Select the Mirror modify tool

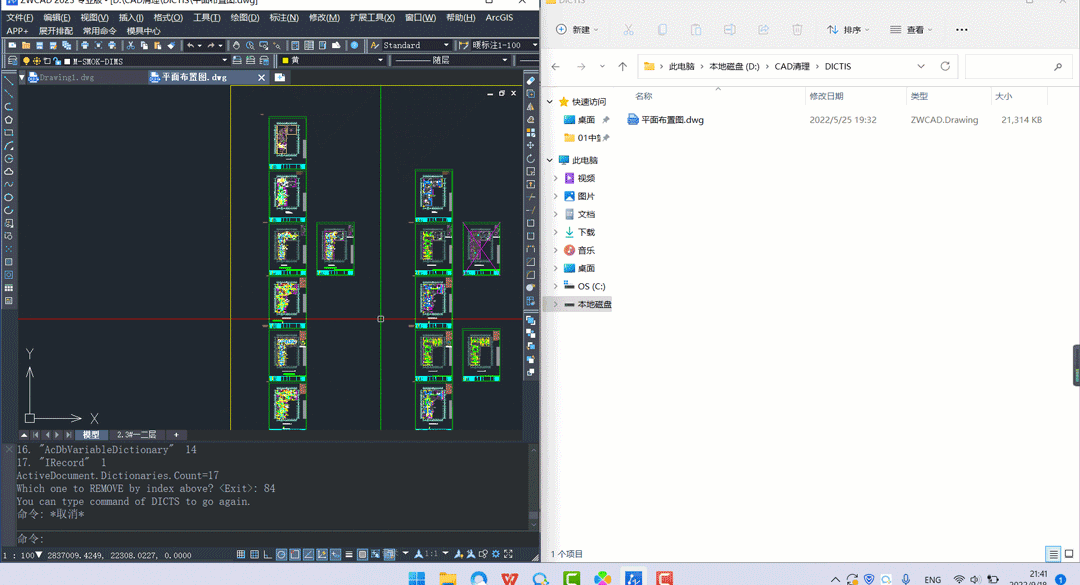click(530, 106)
